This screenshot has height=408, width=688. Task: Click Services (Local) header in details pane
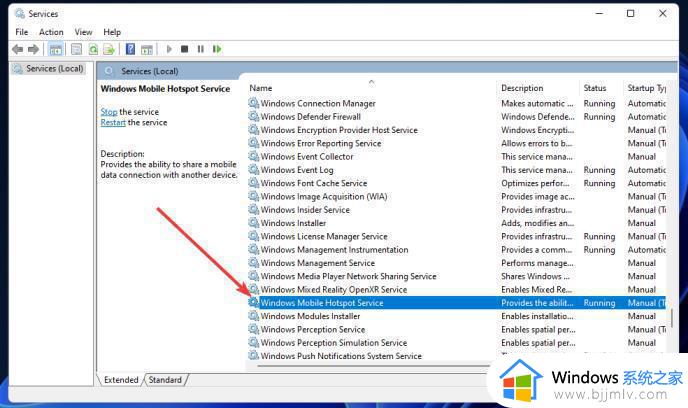(150, 71)
